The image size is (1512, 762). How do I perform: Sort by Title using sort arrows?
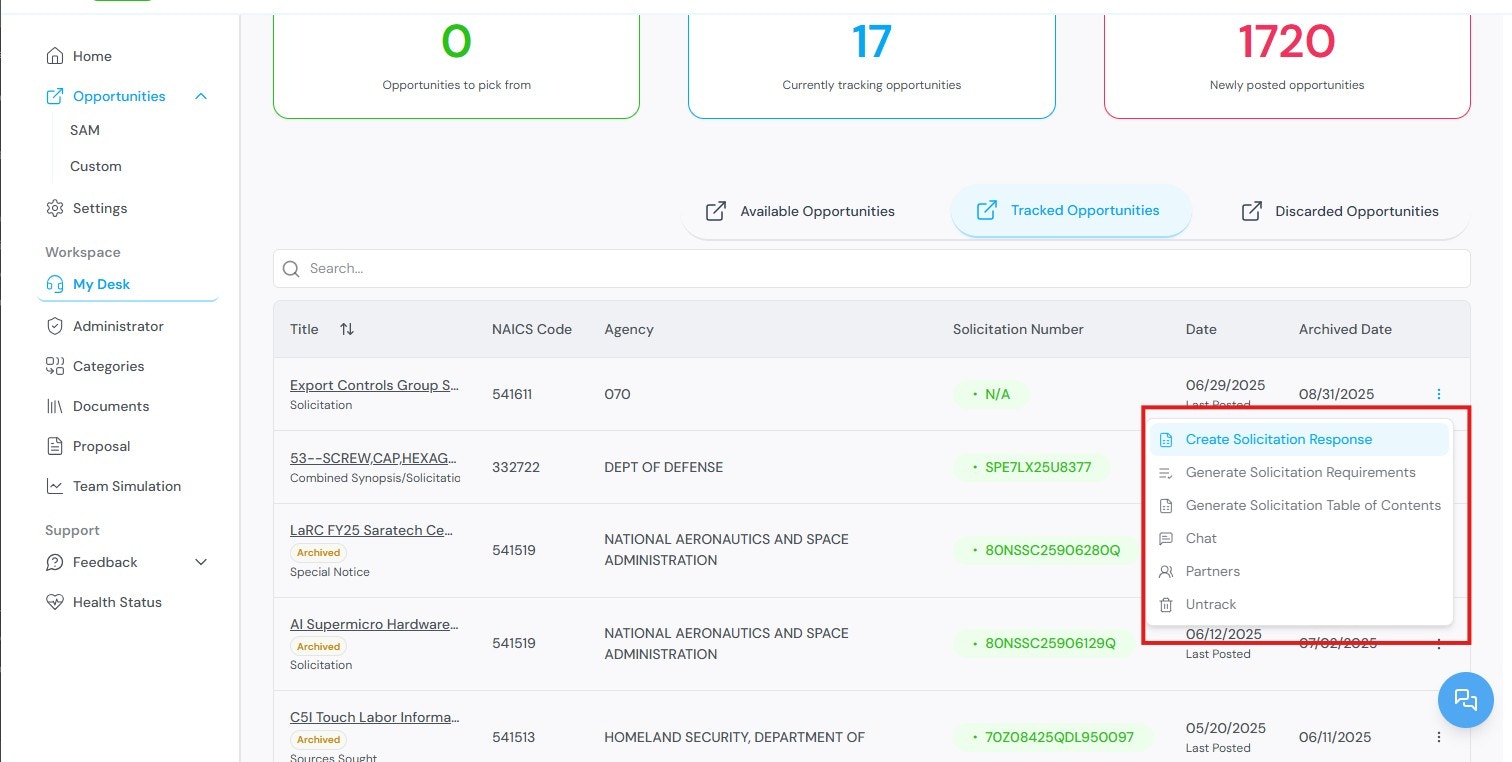pyautogui.click(x=347, y=329)
